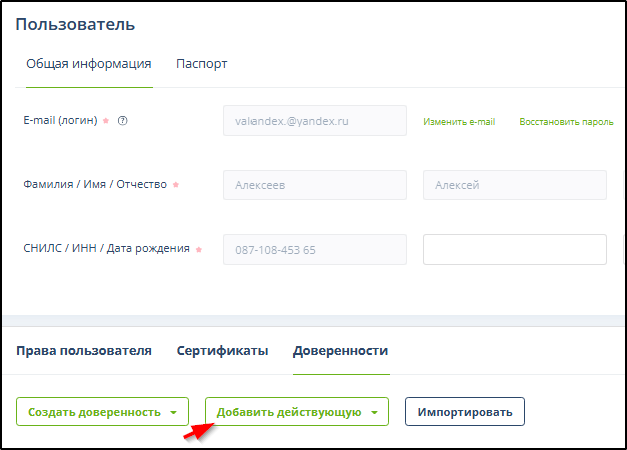Open the Паспорт tab
The width and height of the screenshot is (627, 450).
click(202, 64)
